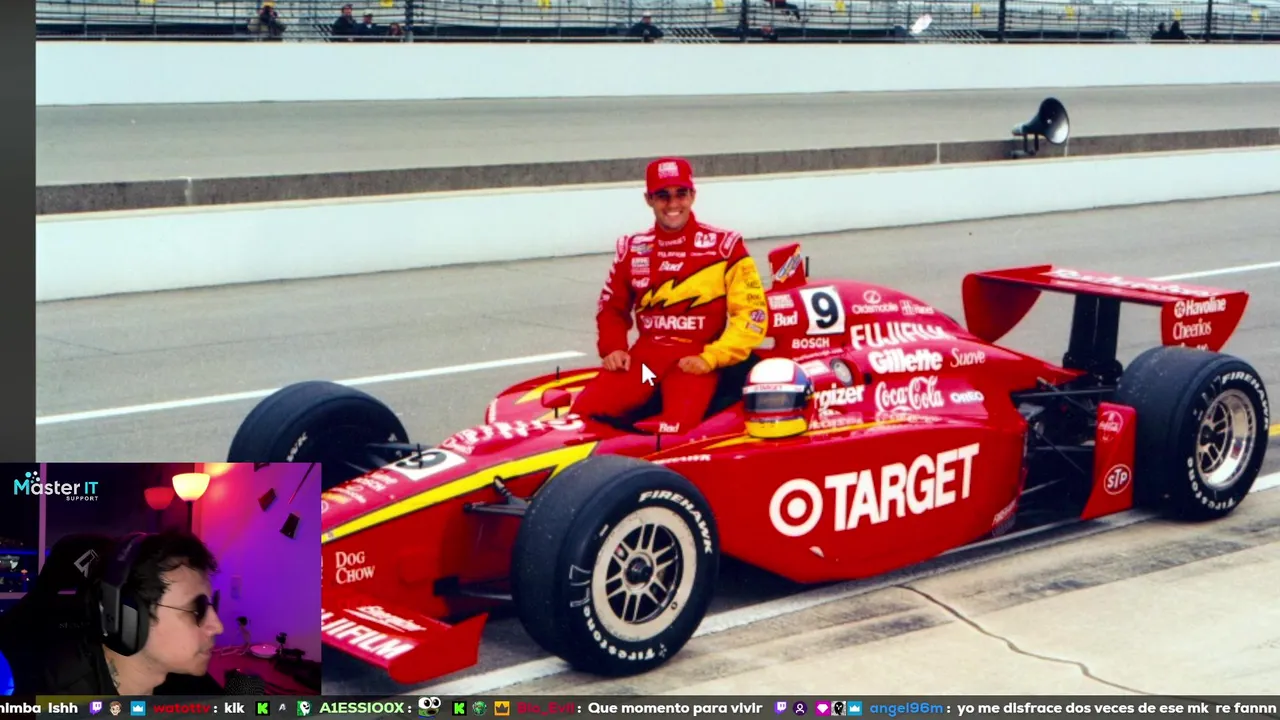Click the pink heart badge before angel96m

[823, 708]
